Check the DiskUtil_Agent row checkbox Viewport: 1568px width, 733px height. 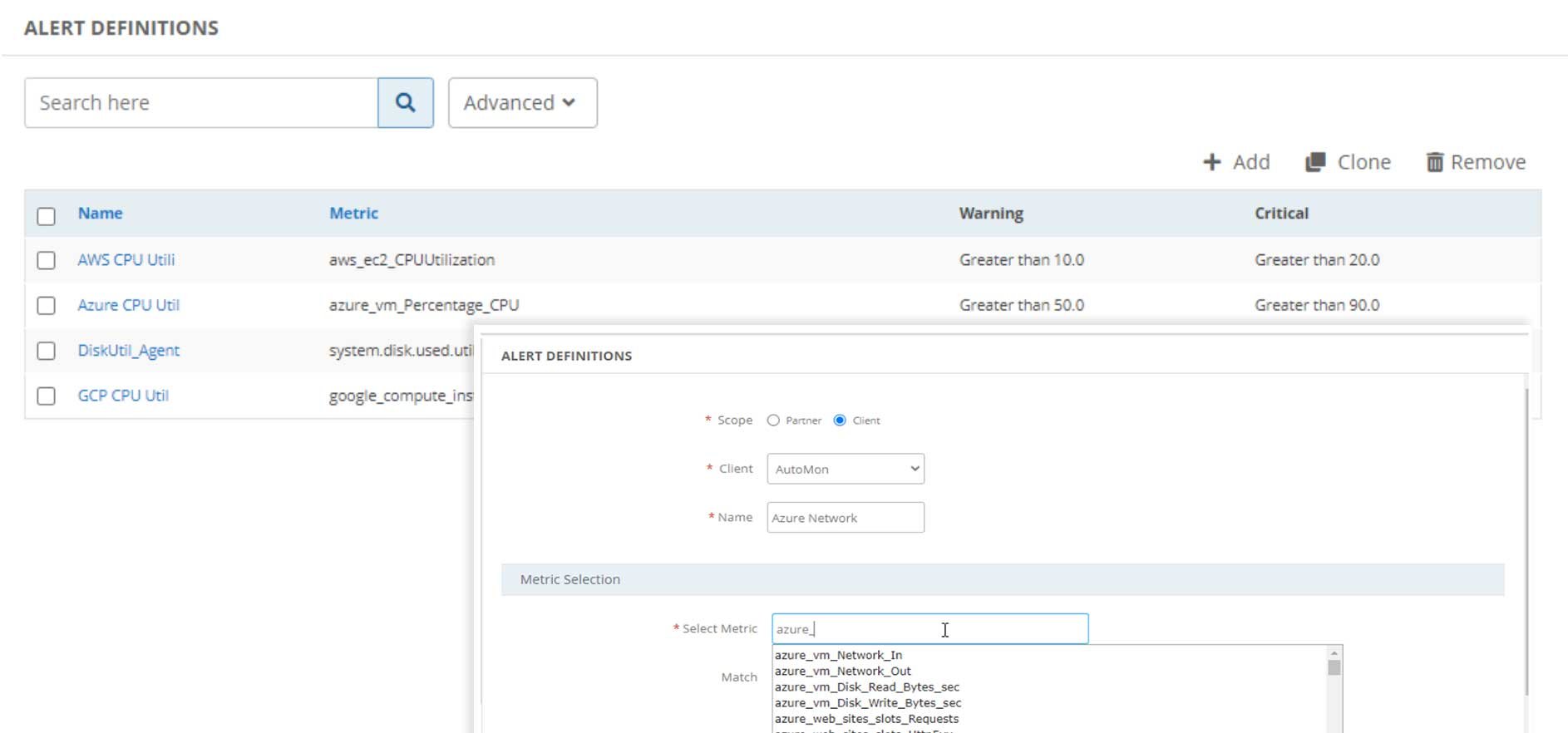[47, 351]
